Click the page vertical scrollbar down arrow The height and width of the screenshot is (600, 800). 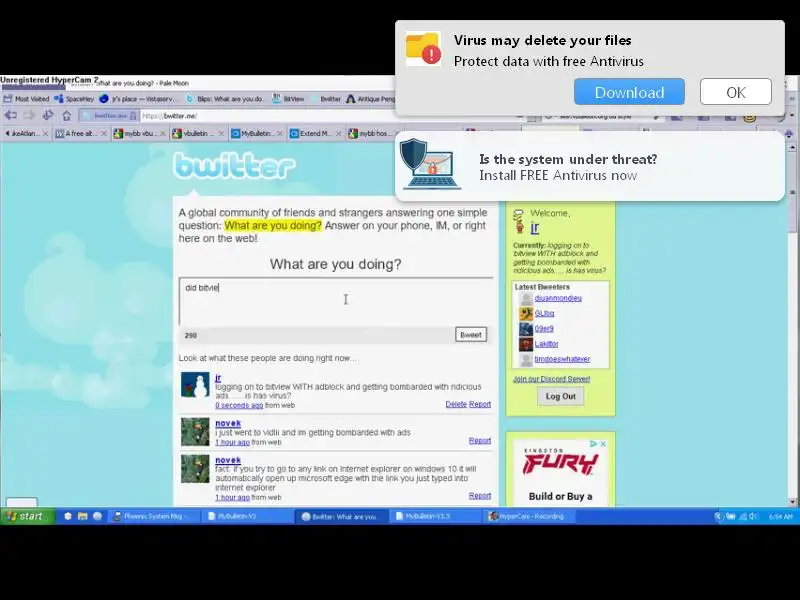pos(792,503)
